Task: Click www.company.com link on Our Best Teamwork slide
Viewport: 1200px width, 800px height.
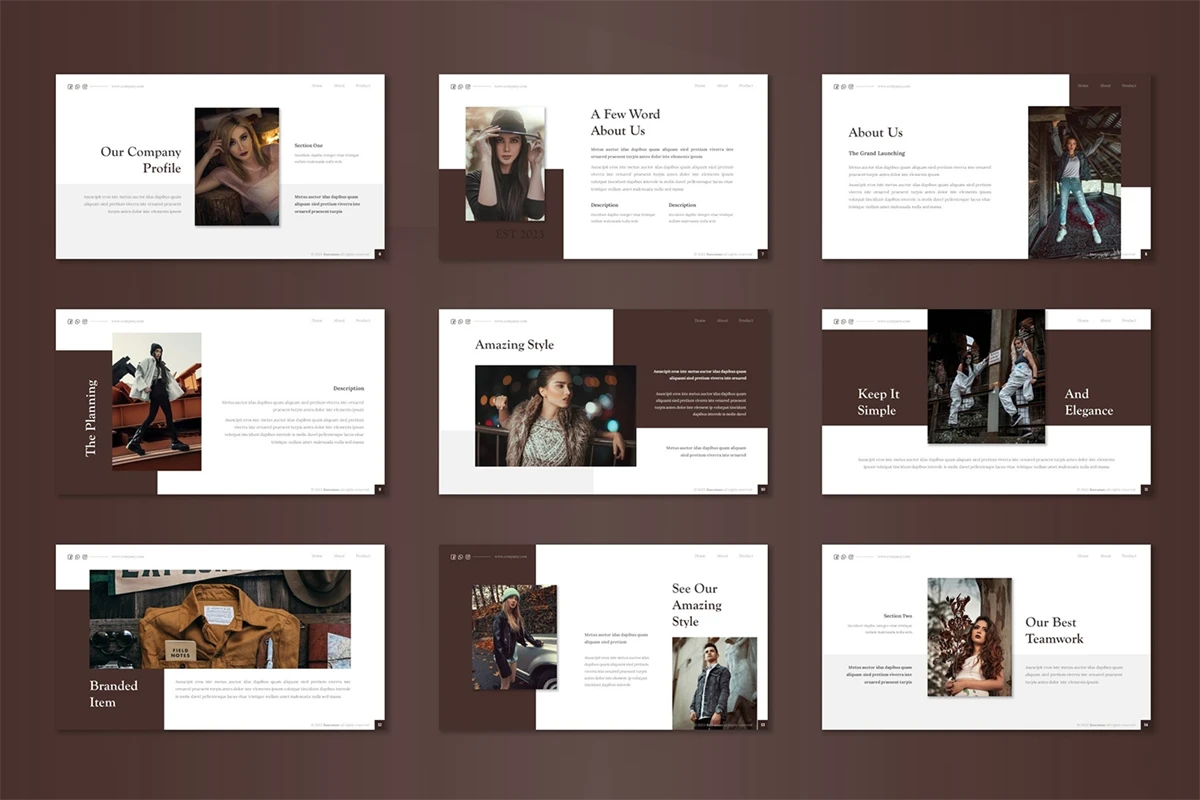Action: [893, 556]
